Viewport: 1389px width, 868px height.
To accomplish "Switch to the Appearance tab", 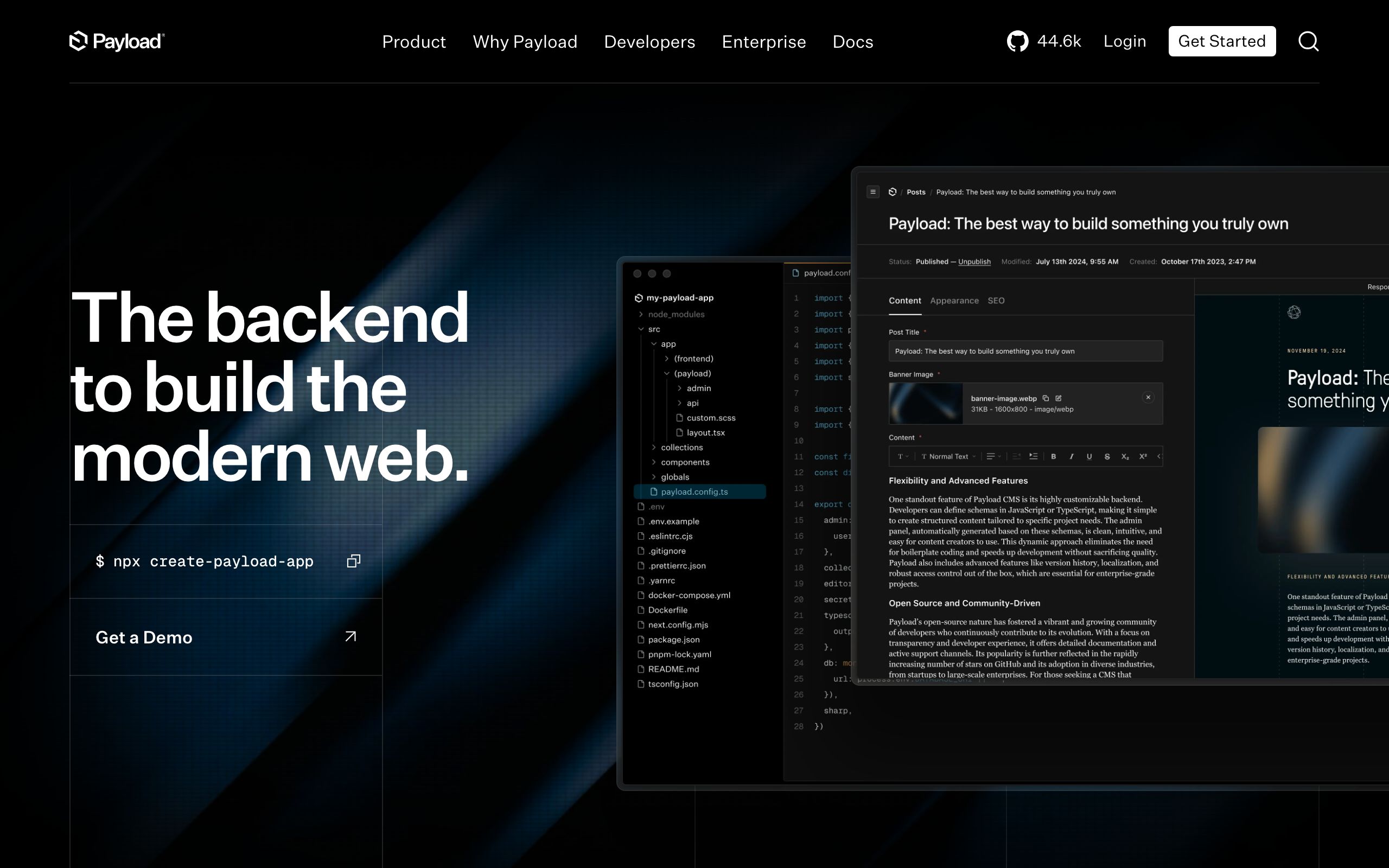I will pyautogui.click(x=954, y=301).
